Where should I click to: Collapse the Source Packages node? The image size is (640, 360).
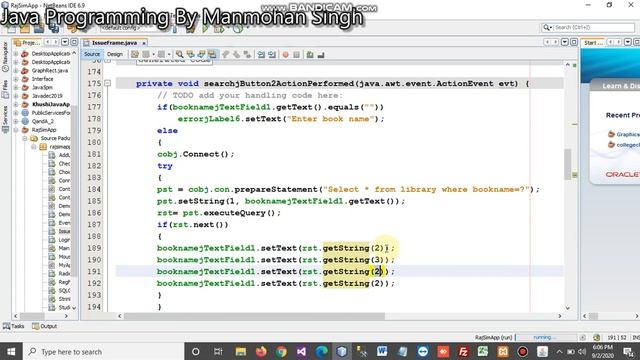pos(24,138)
